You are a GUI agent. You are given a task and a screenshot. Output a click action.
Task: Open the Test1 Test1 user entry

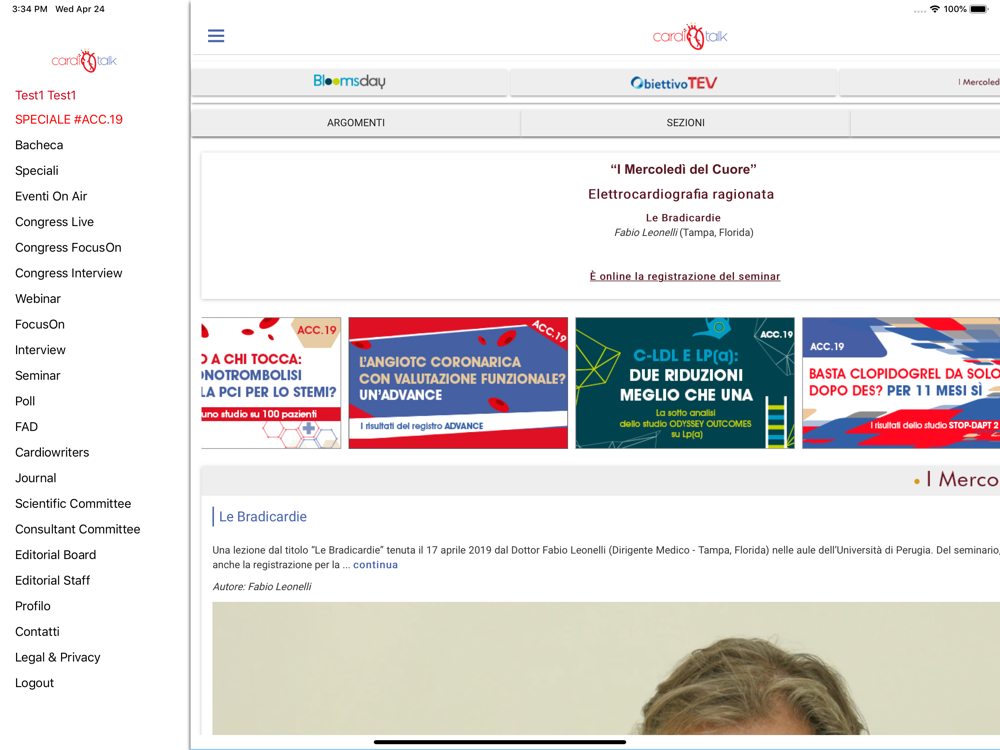(45, 95)
